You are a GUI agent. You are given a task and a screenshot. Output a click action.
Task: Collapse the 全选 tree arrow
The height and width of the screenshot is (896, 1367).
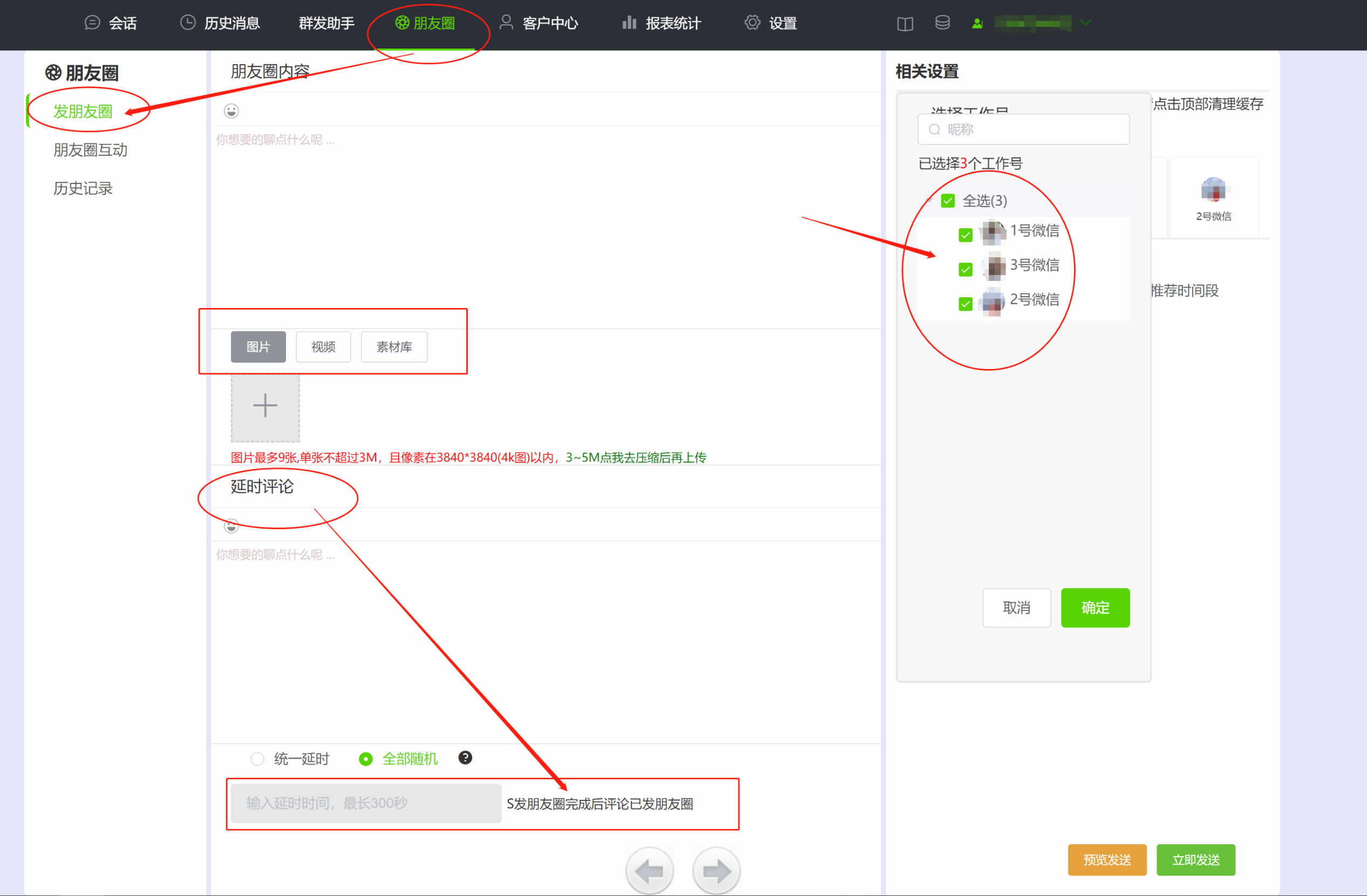click(x=929, y=200)
